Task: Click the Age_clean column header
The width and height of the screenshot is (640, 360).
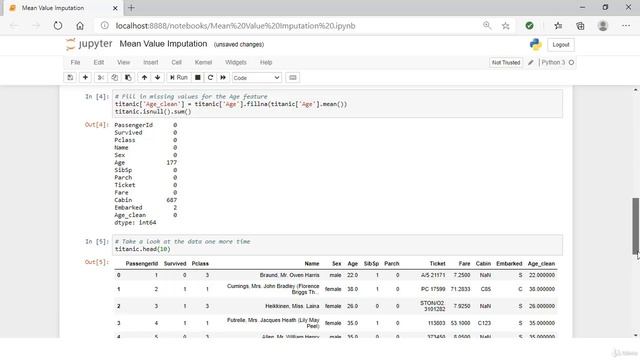Action: (541, 264)
